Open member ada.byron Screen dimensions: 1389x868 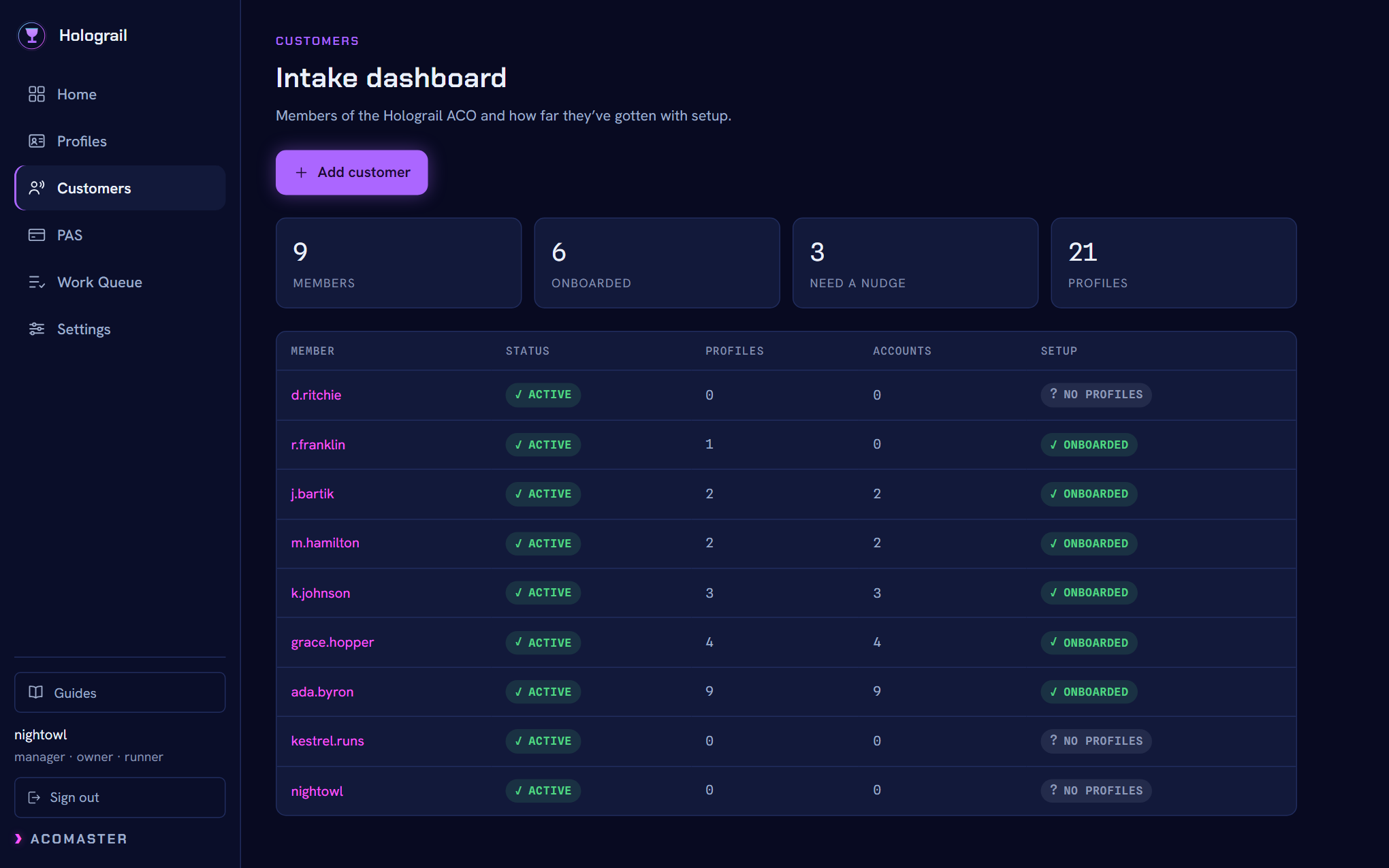322,692
